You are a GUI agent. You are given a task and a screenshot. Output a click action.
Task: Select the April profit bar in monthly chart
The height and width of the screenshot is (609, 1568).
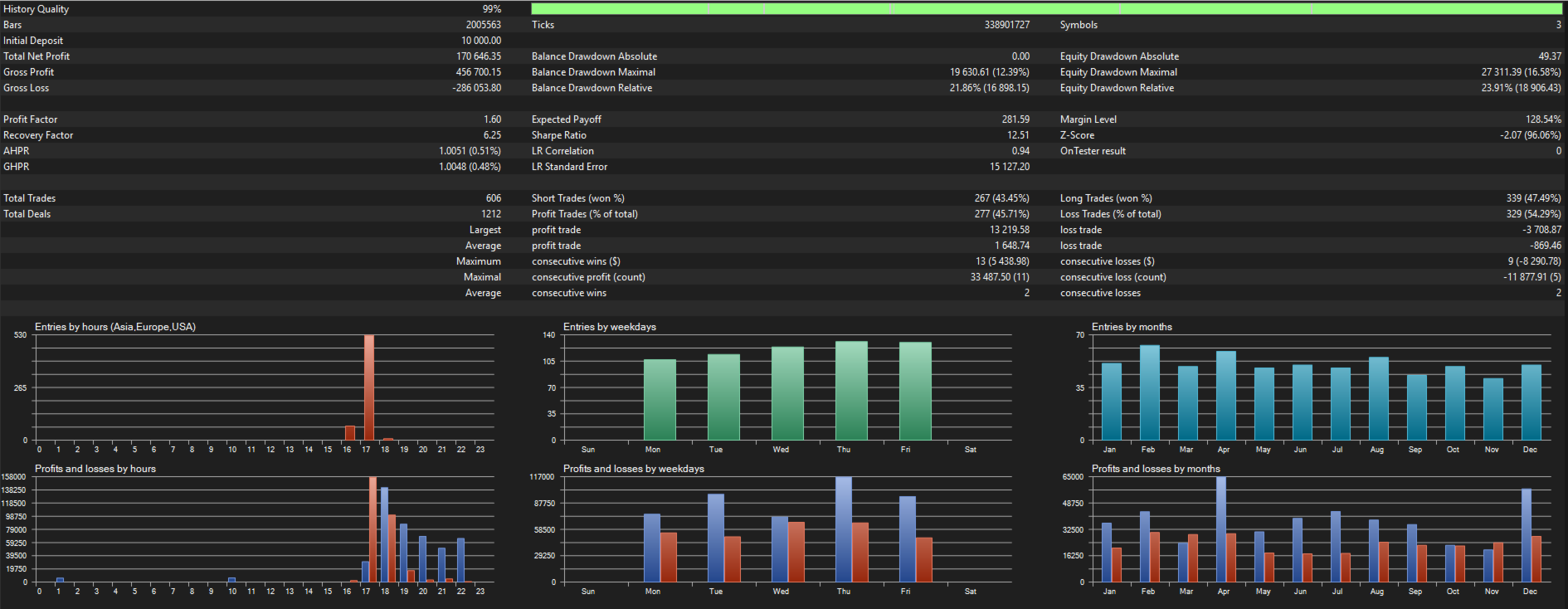[x=1221, y=529]
